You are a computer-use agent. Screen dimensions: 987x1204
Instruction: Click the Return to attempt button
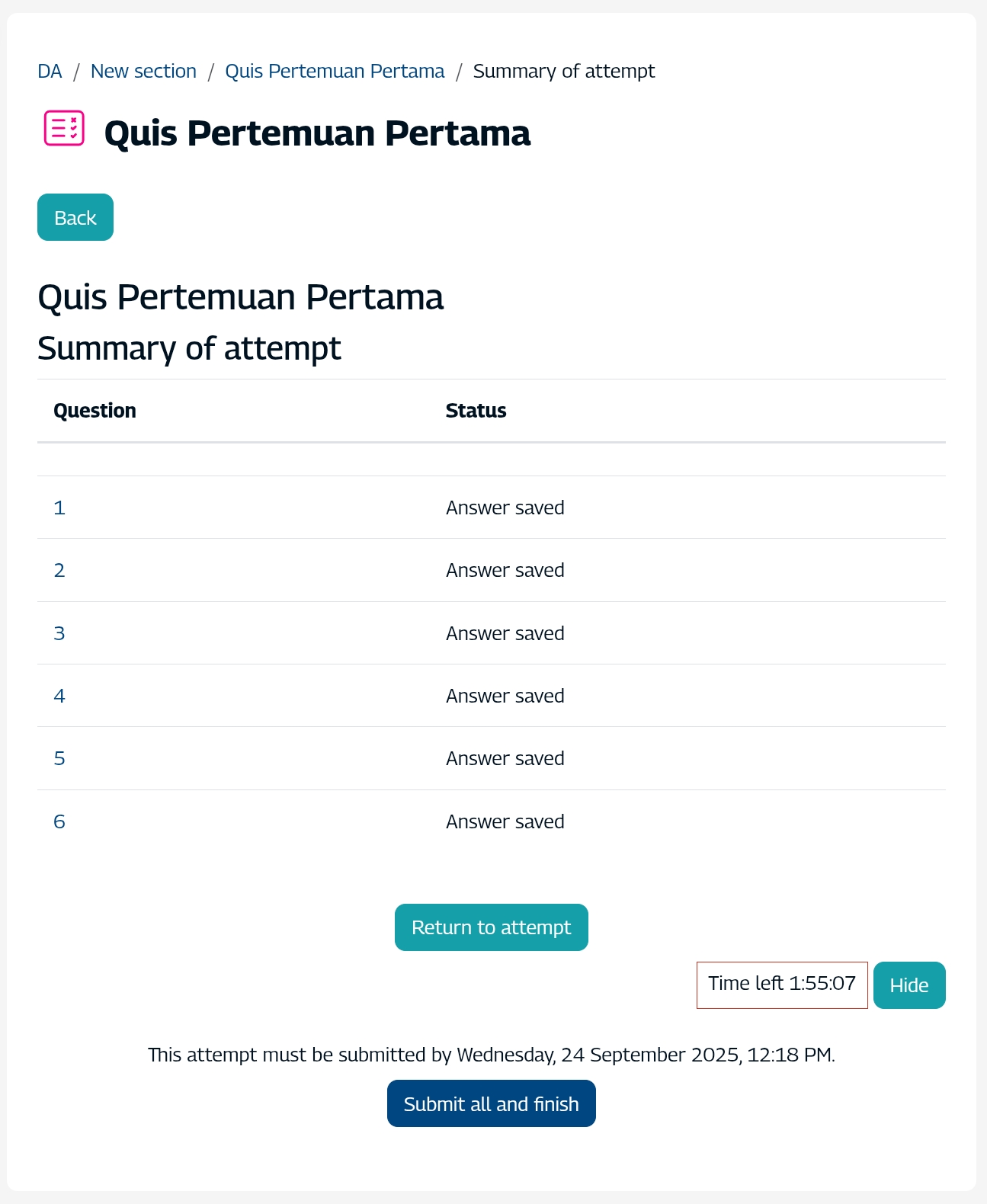point(491,927)
